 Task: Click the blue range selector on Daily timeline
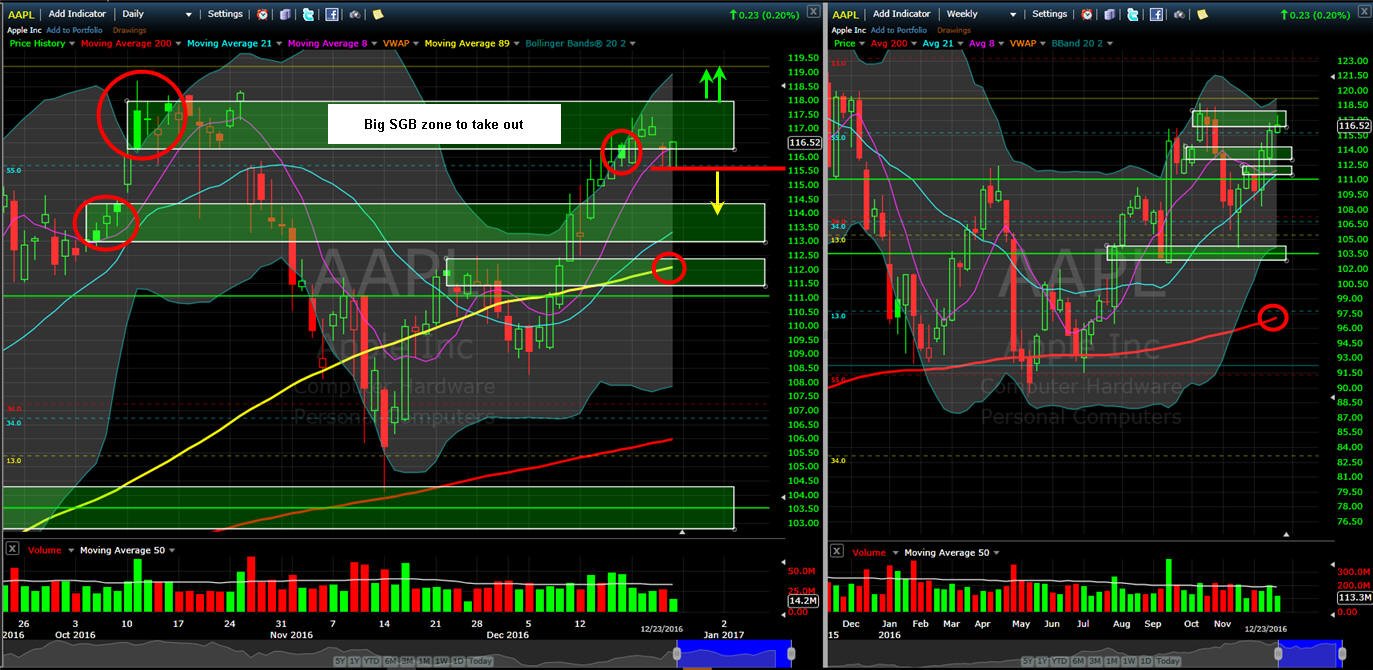tap(735, 652)
